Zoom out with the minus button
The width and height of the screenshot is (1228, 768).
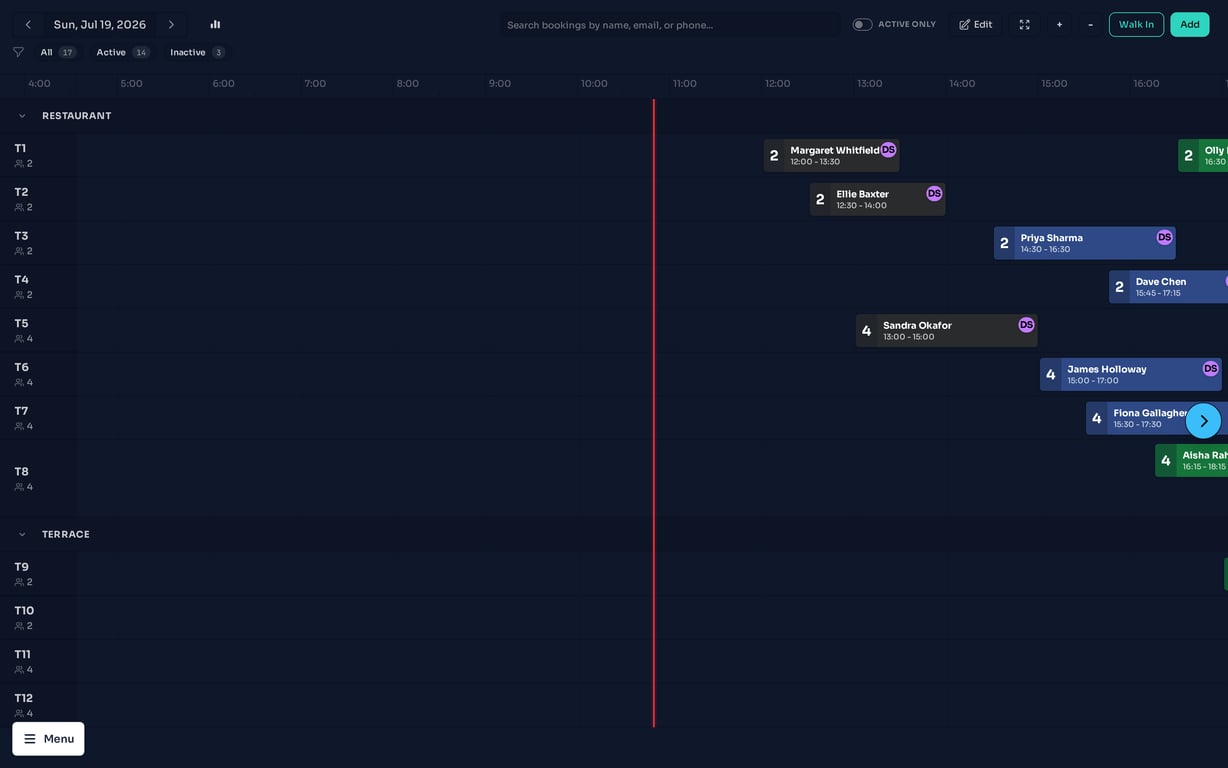(x=1090, y=25)
